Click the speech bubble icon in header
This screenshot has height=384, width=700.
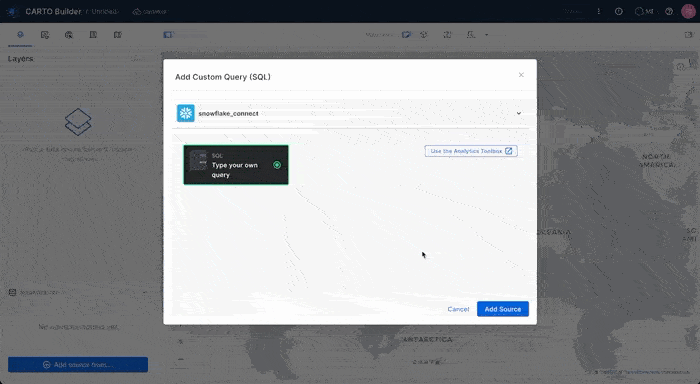[639, 12]
